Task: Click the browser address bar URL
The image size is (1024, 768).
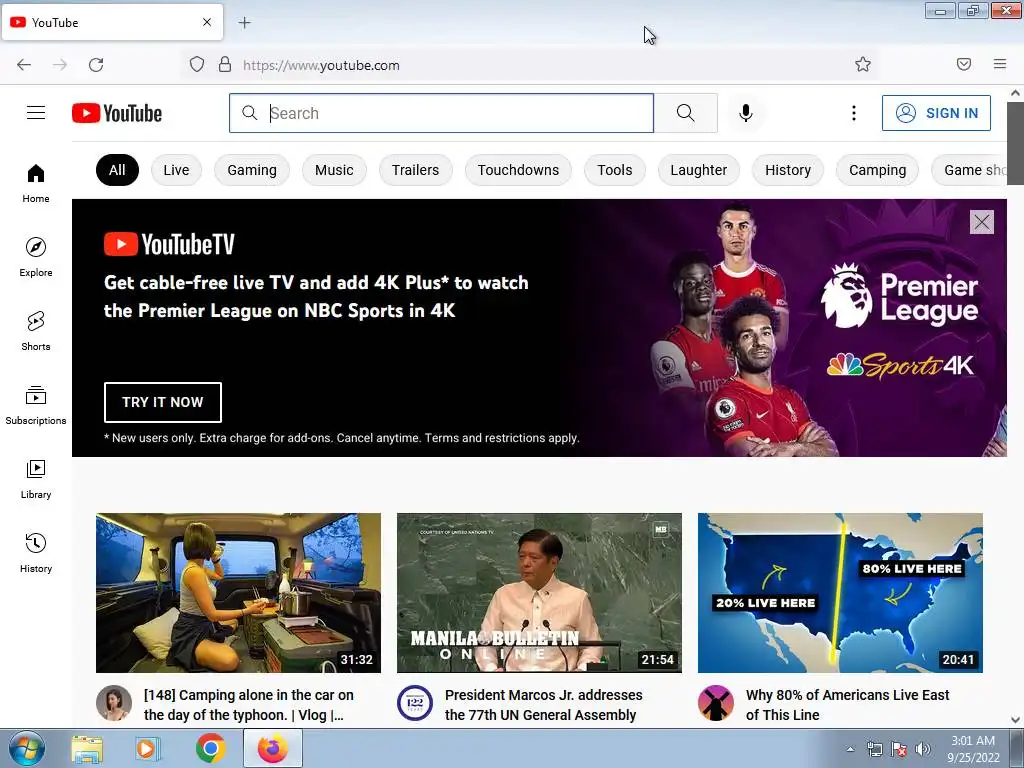Action: point(321,65)
